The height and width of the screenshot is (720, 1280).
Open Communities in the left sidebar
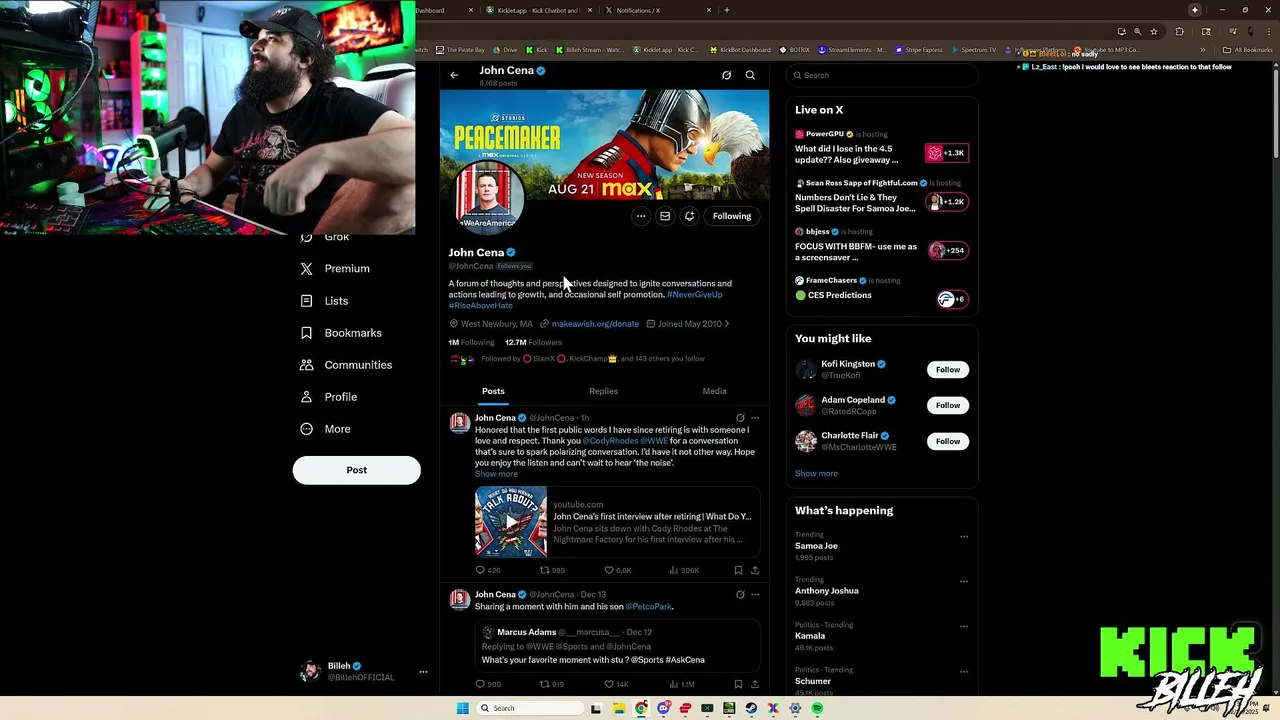(x=346, y=365)
